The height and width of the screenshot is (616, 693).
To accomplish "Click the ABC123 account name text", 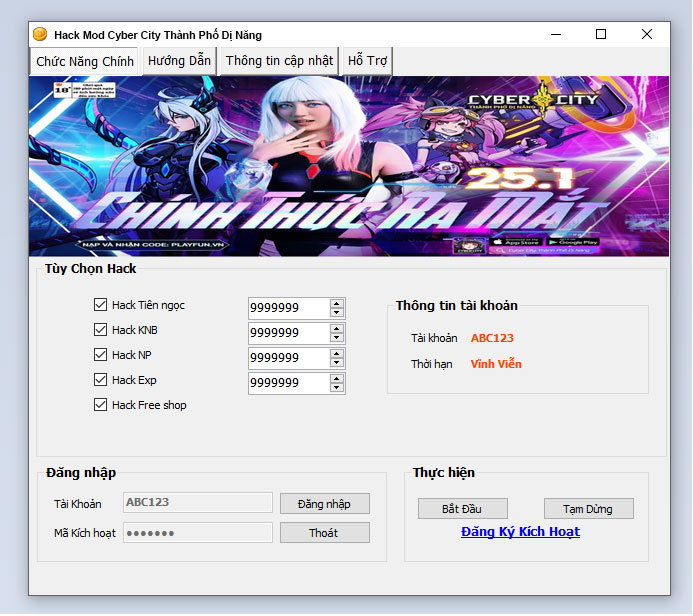I will tap(492, 338).
